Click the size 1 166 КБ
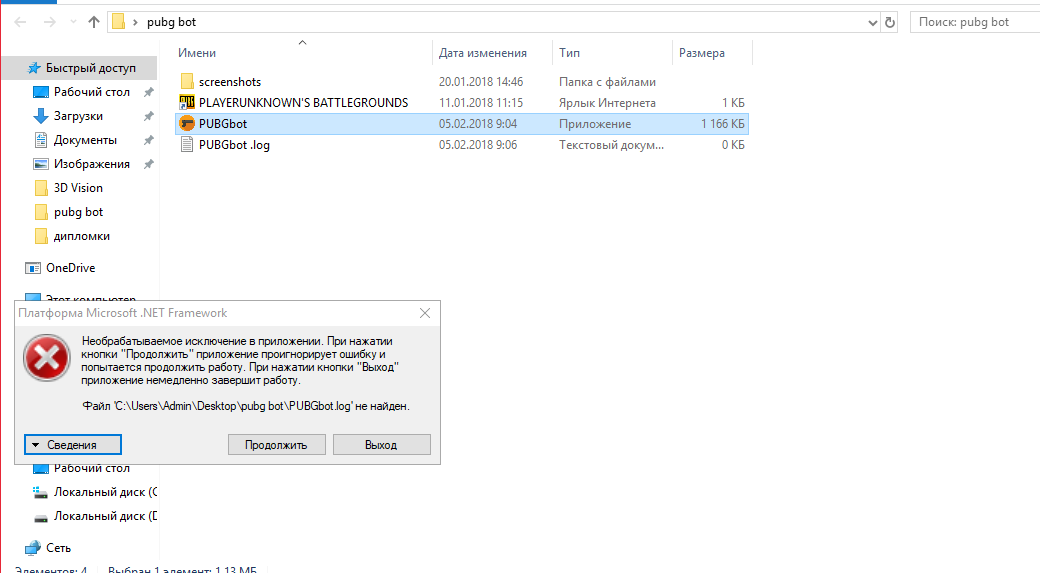 (x=723, y=123)
